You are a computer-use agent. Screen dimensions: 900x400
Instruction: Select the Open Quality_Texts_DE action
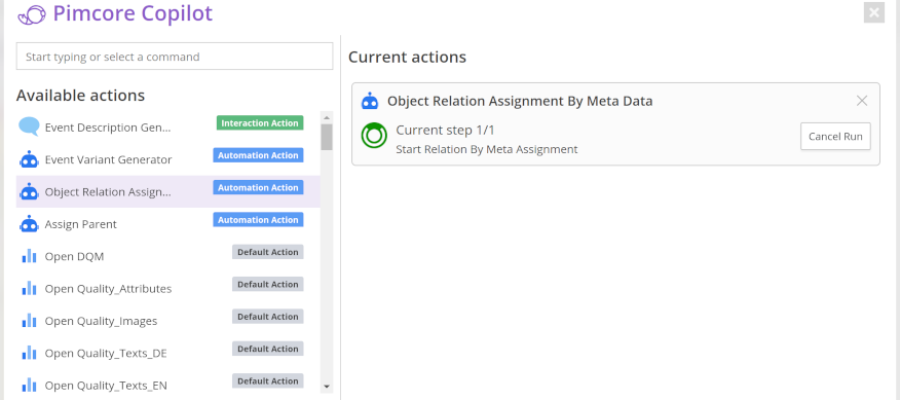(168, 352)
